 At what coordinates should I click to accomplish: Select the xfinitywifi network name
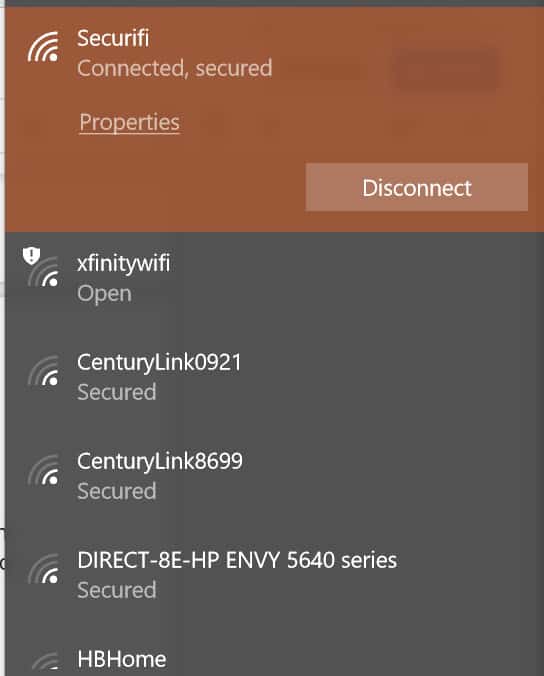click(124, 263)
